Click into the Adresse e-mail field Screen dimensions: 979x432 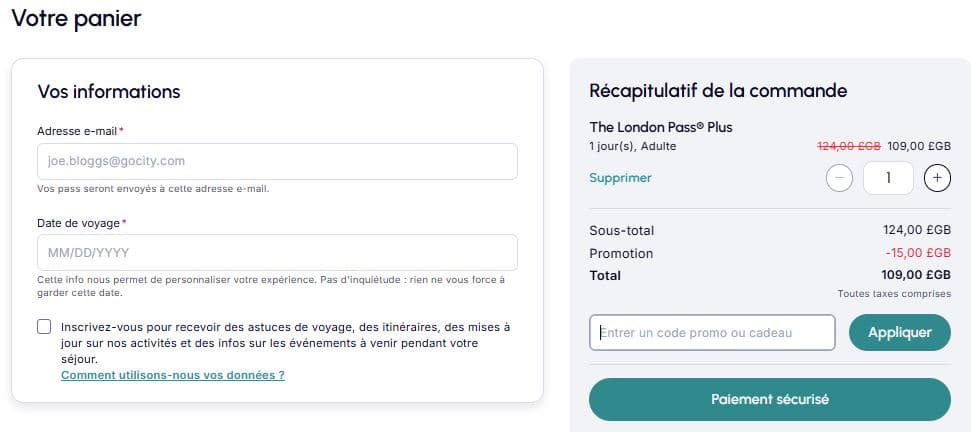277,161
